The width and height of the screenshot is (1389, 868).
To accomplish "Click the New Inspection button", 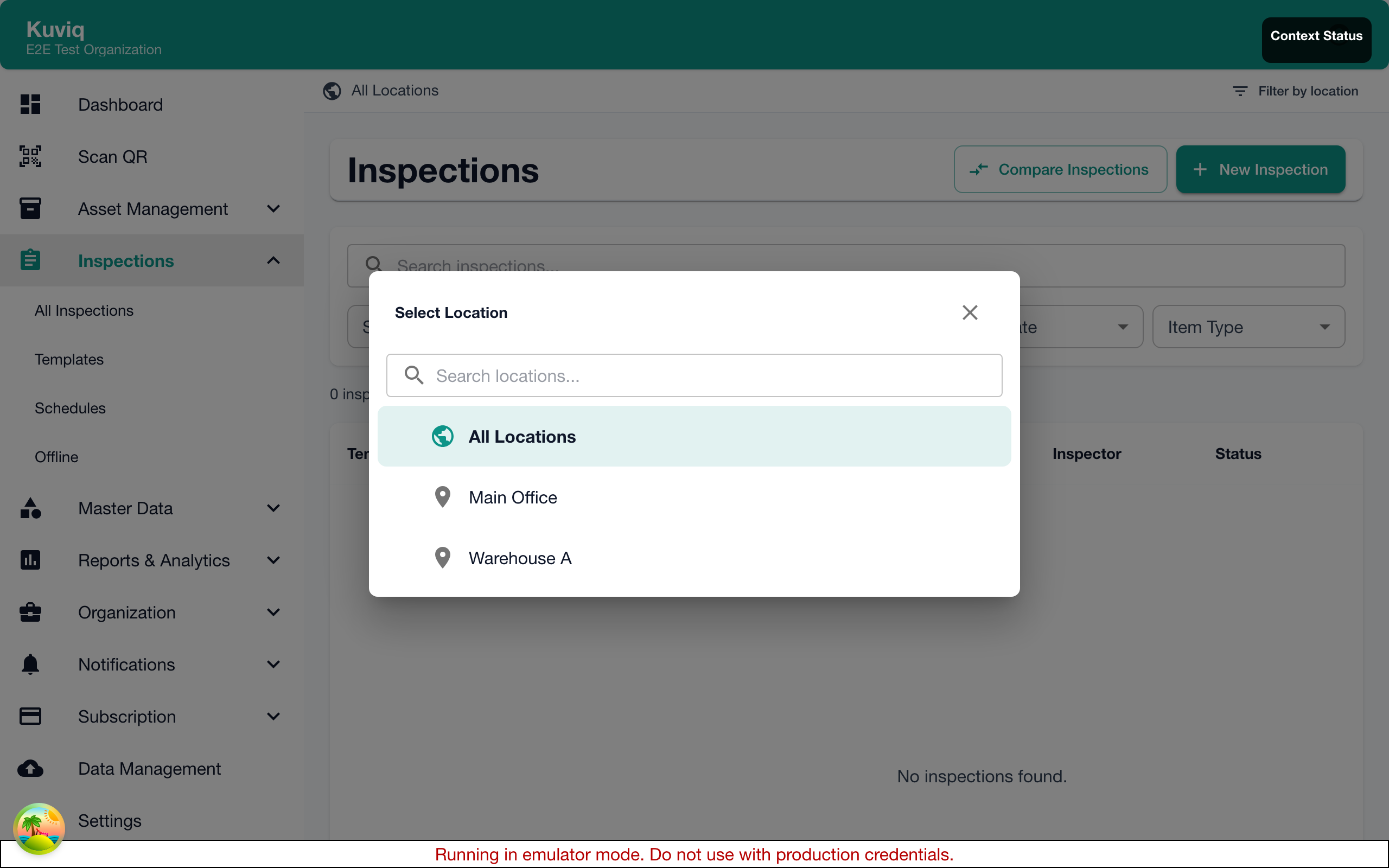I will [1260, 169].
